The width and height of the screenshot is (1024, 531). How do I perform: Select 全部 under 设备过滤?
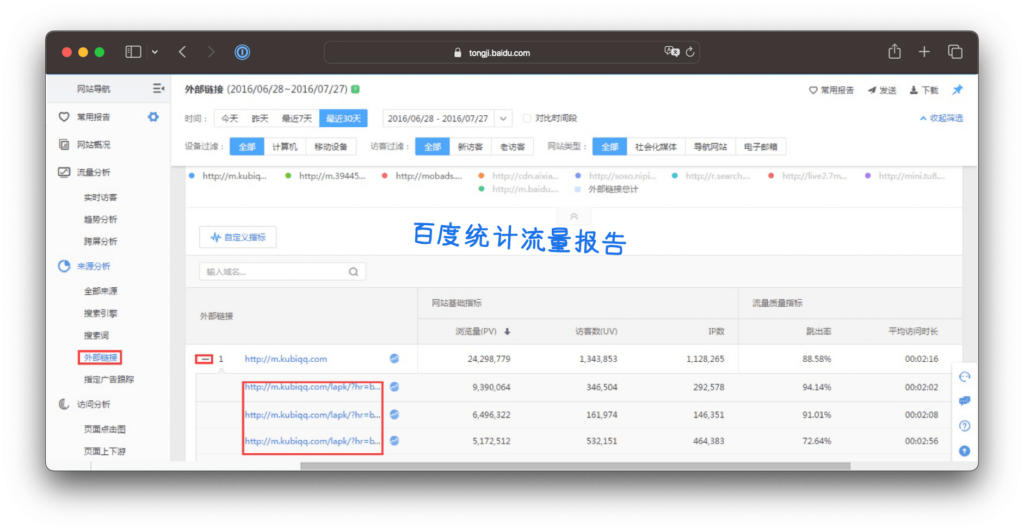tap(247, 147)
